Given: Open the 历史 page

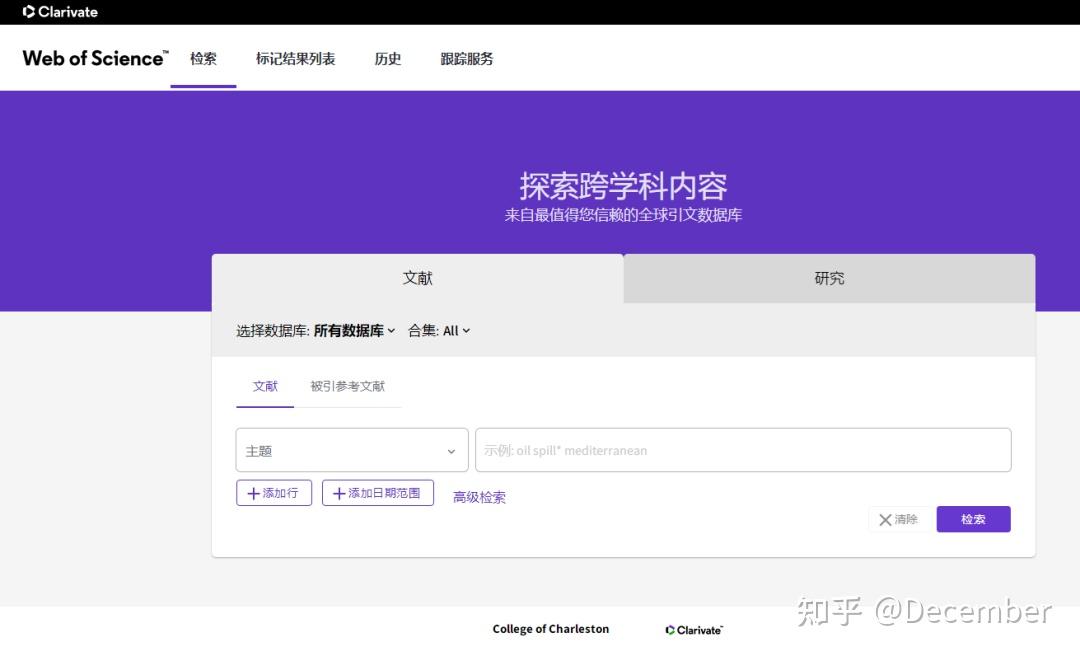Looking at the screenshot, I should click(x=387, y=58).
